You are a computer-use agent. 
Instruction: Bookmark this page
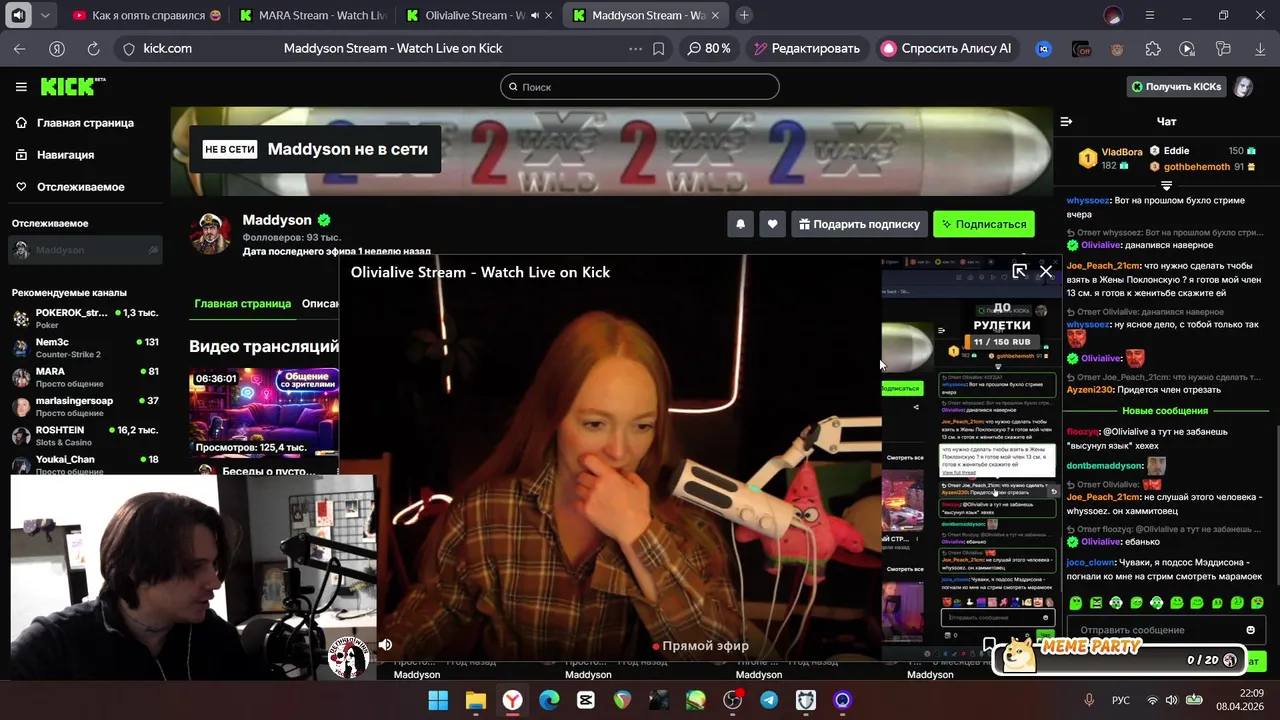point(658,48)
